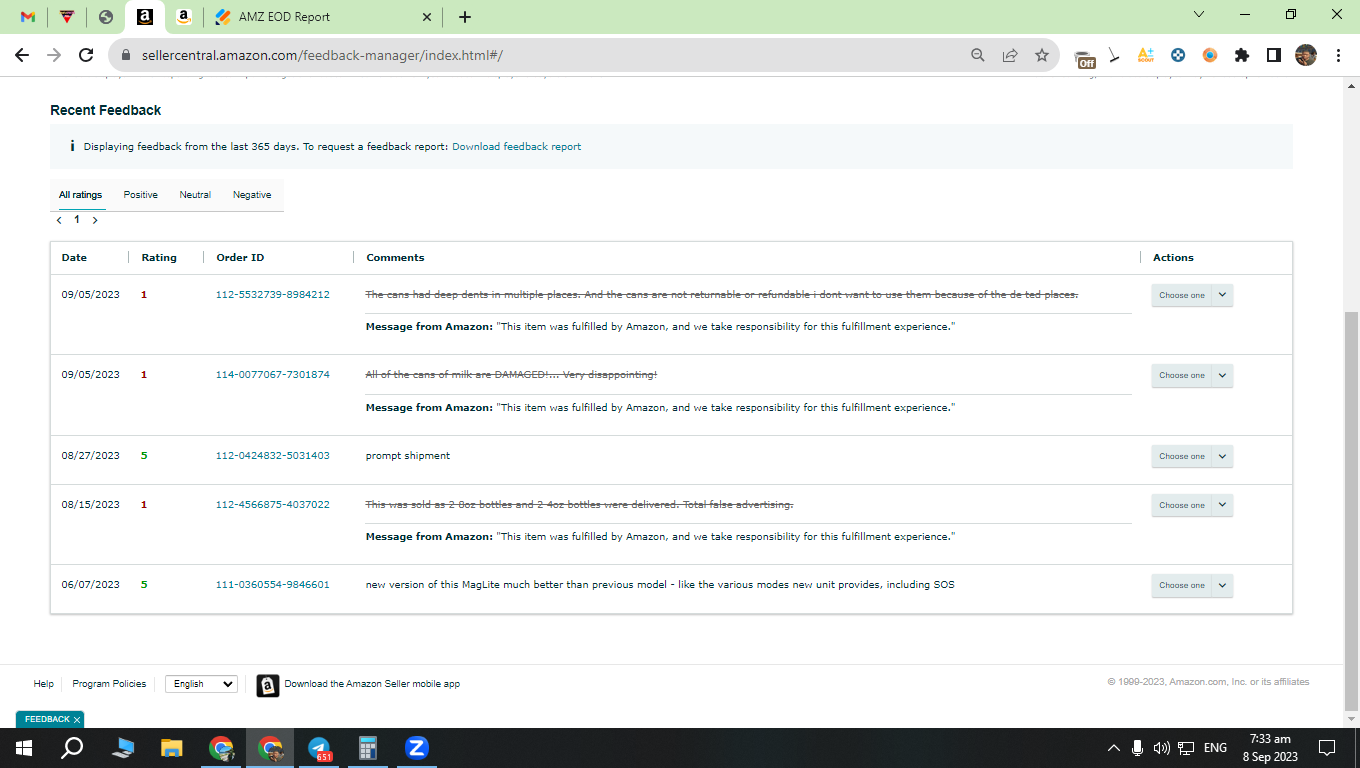This screenshot has height=768, width=1360.
Task: Select the All ratings tab
Action: point(80,195)
